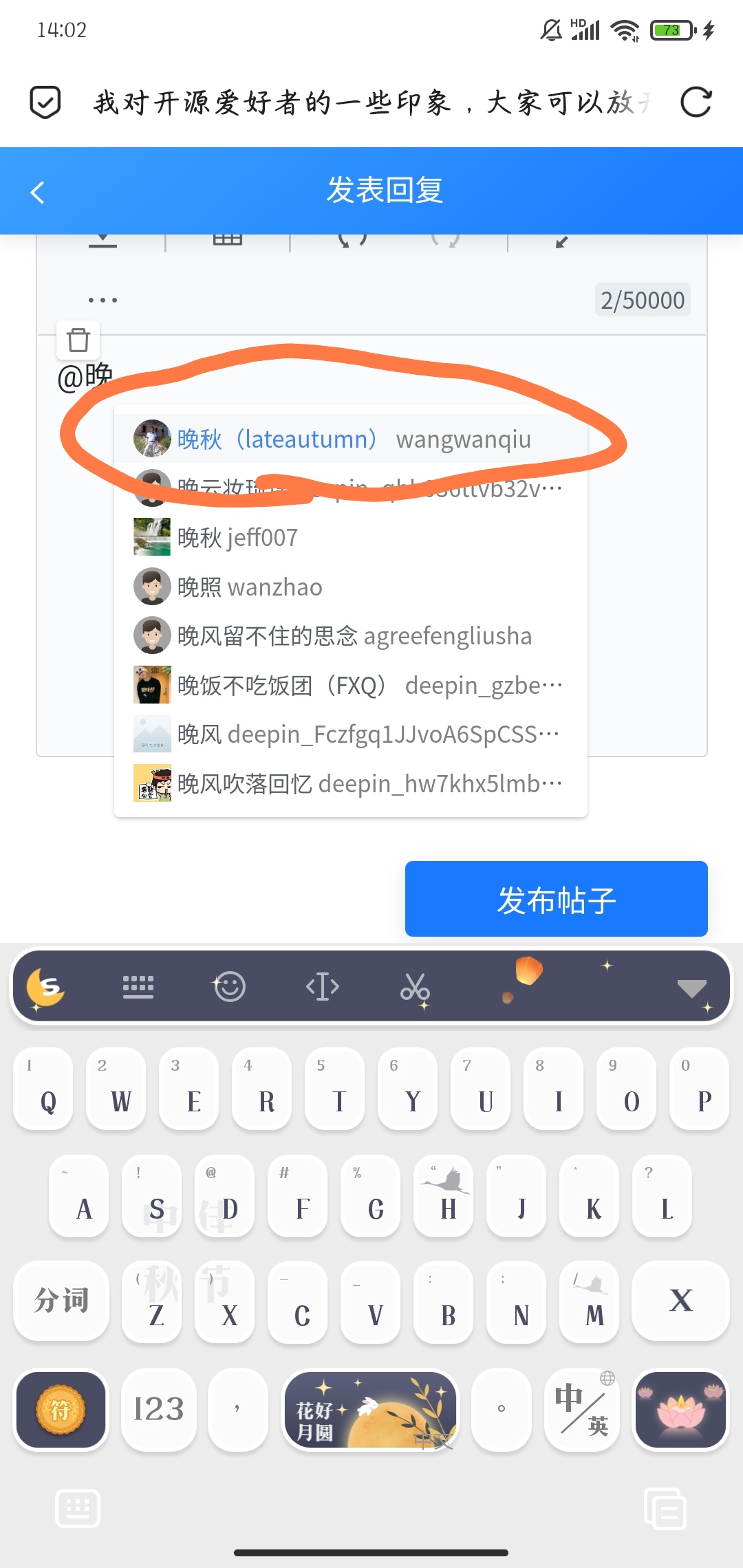Viewport: 743px width, 1568px height.
Task: Switch to the 123 number keyboard
Action: pos(159,1411)
